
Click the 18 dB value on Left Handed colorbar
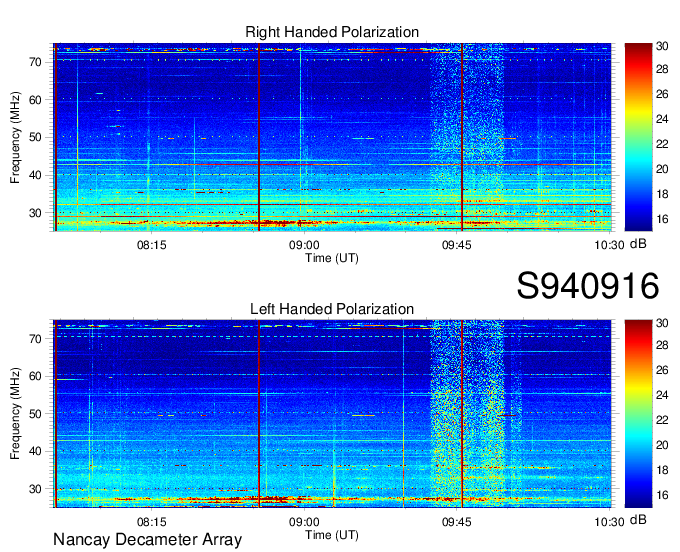click(662, 470)
